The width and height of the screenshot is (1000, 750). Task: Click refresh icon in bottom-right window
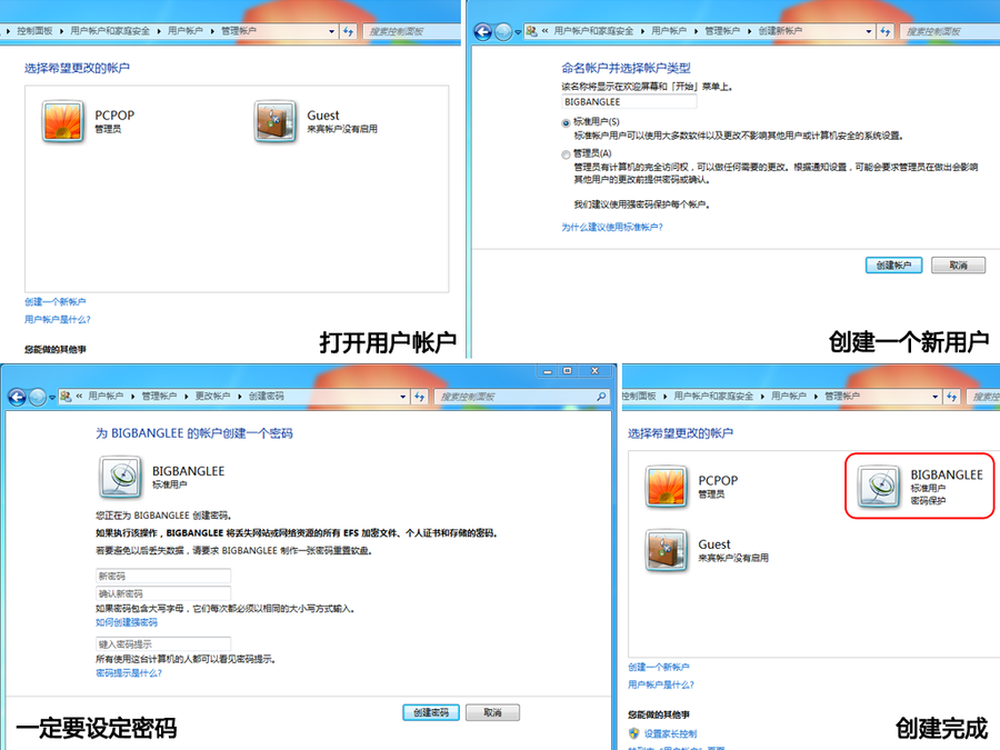coord(952,397)
